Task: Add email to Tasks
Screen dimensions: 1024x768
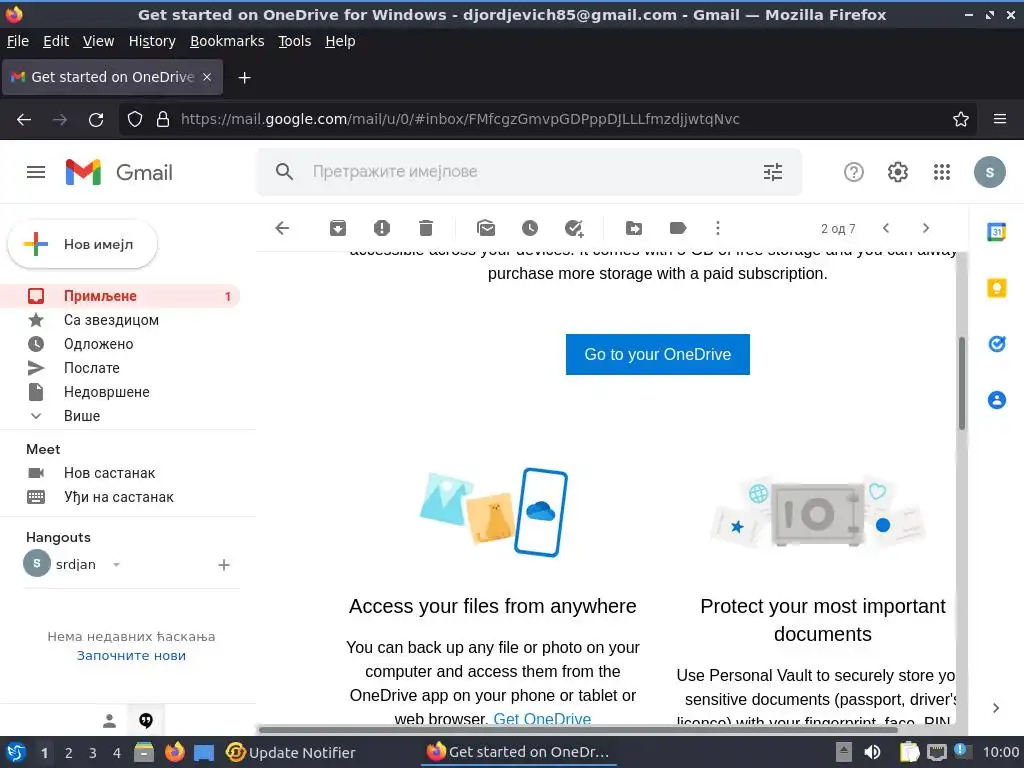Action: pyautogui.click(x=574, y=228)
